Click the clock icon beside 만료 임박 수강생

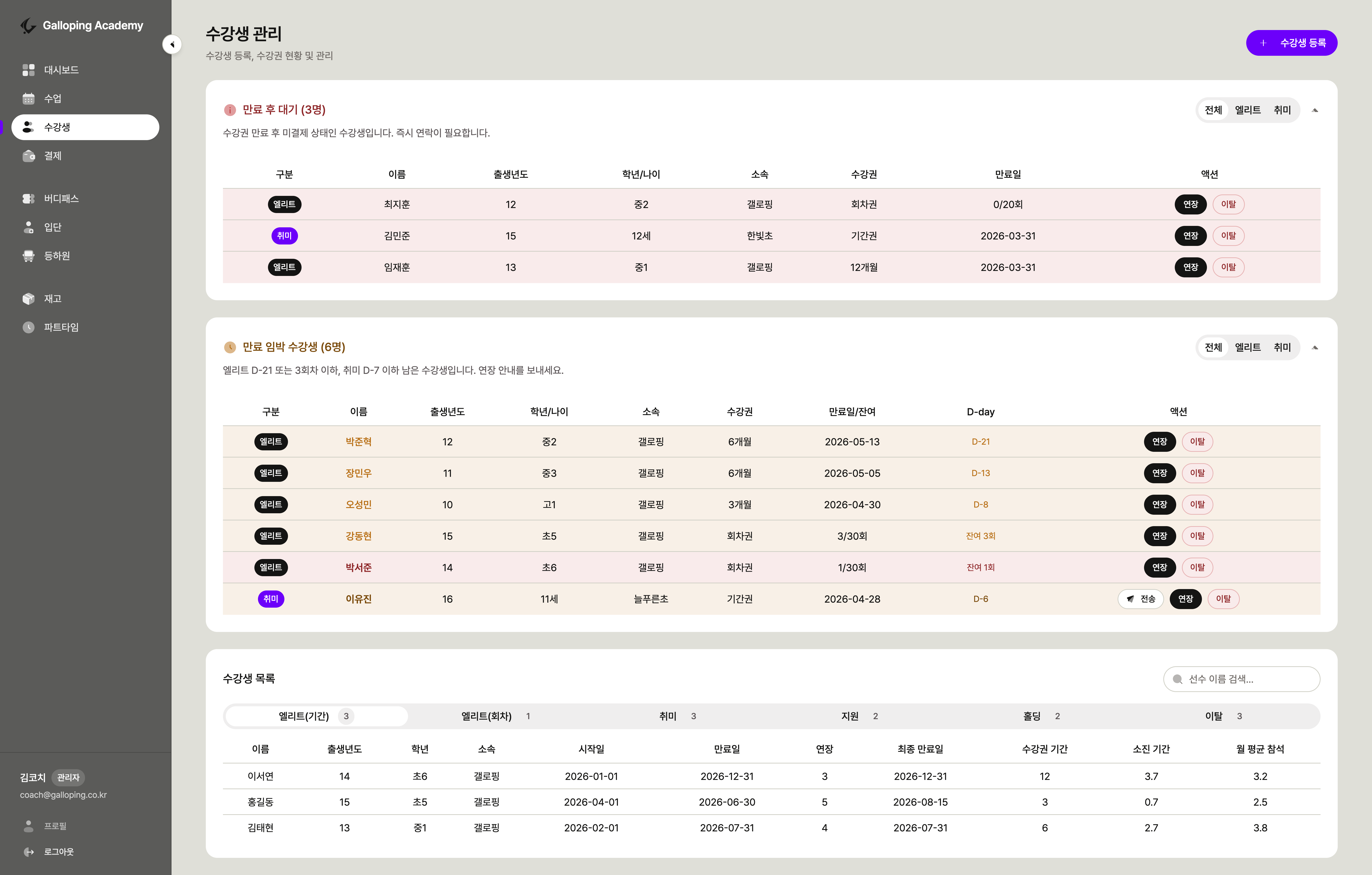pos(230,347)
